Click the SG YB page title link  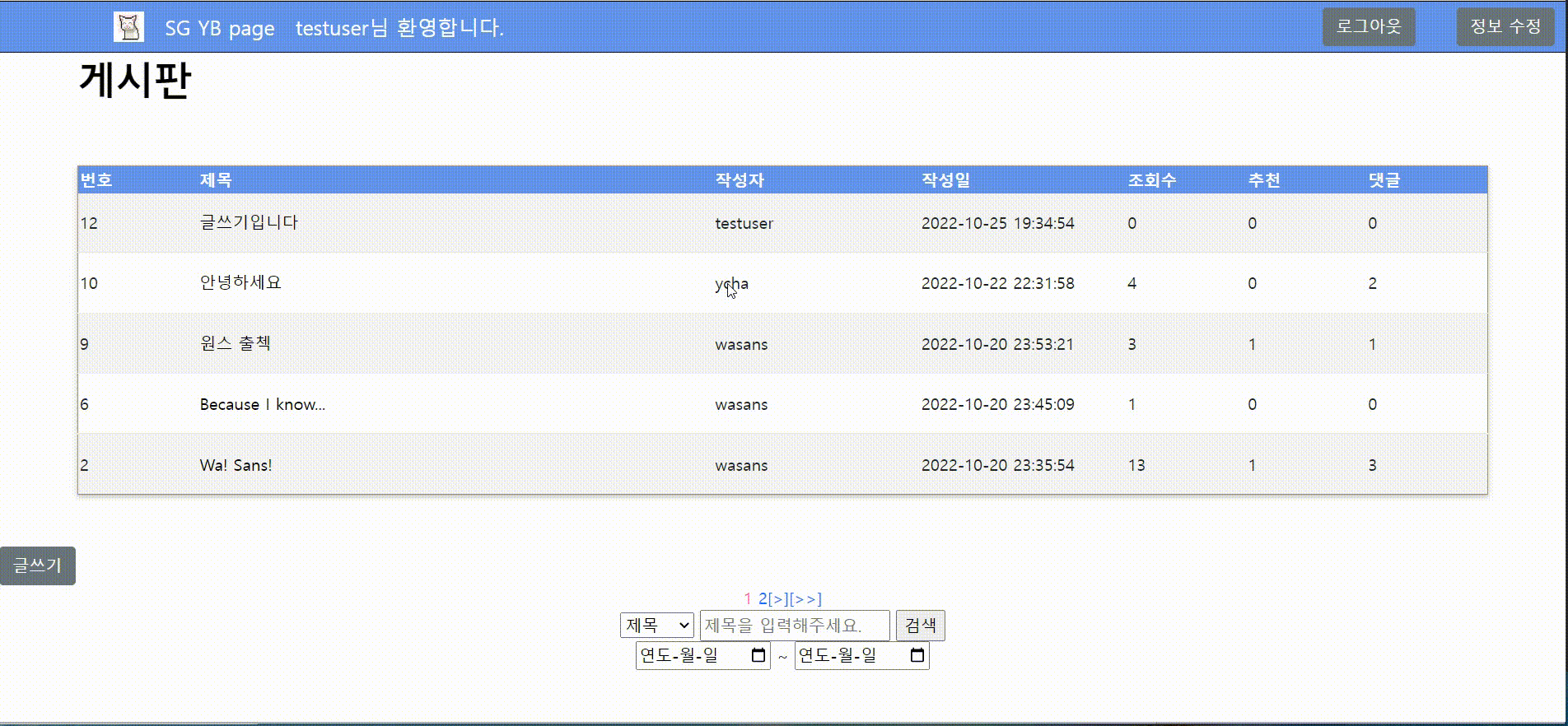220,28
